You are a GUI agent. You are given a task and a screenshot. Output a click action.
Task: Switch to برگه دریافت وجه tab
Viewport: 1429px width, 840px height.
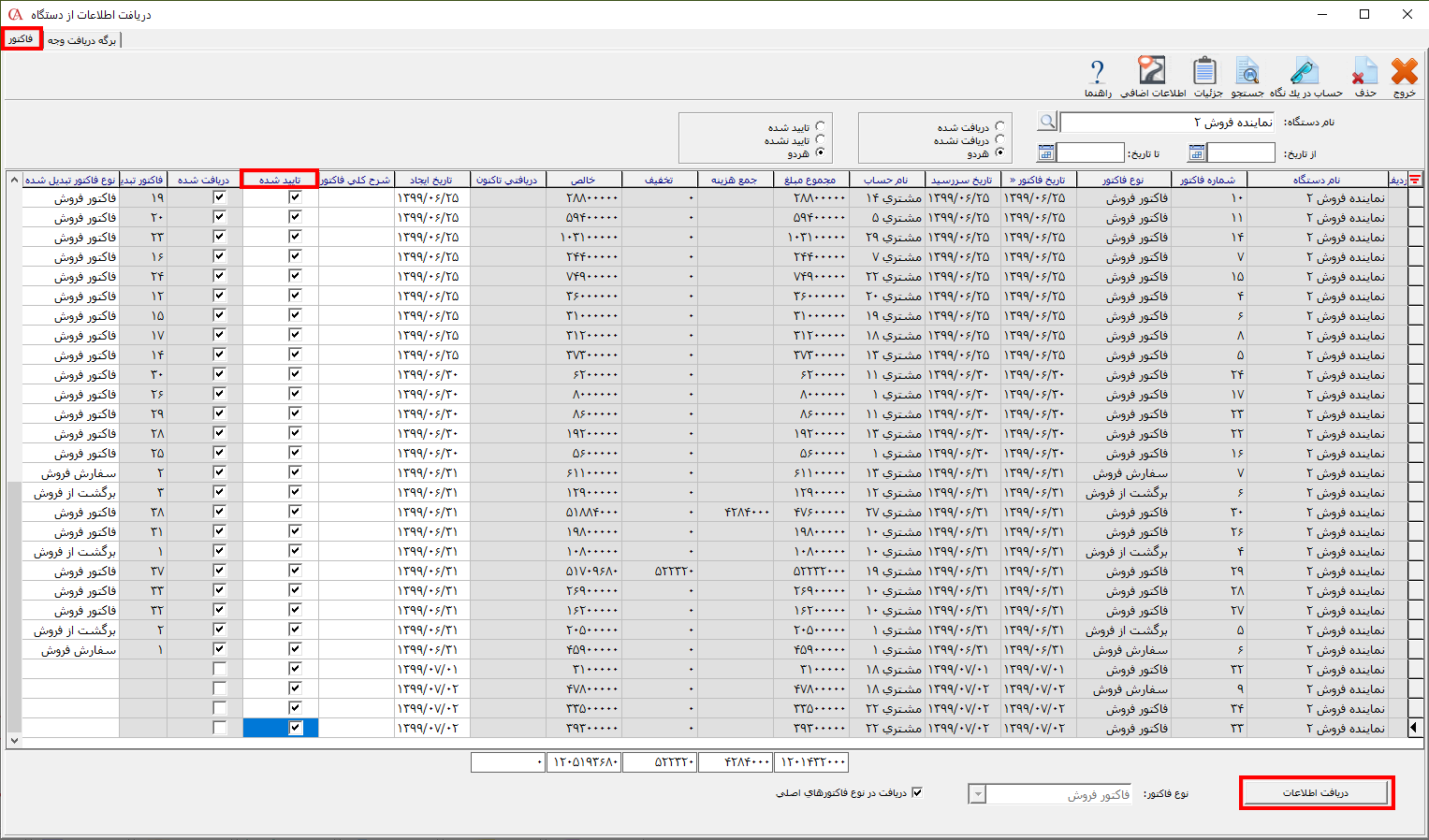81,40
